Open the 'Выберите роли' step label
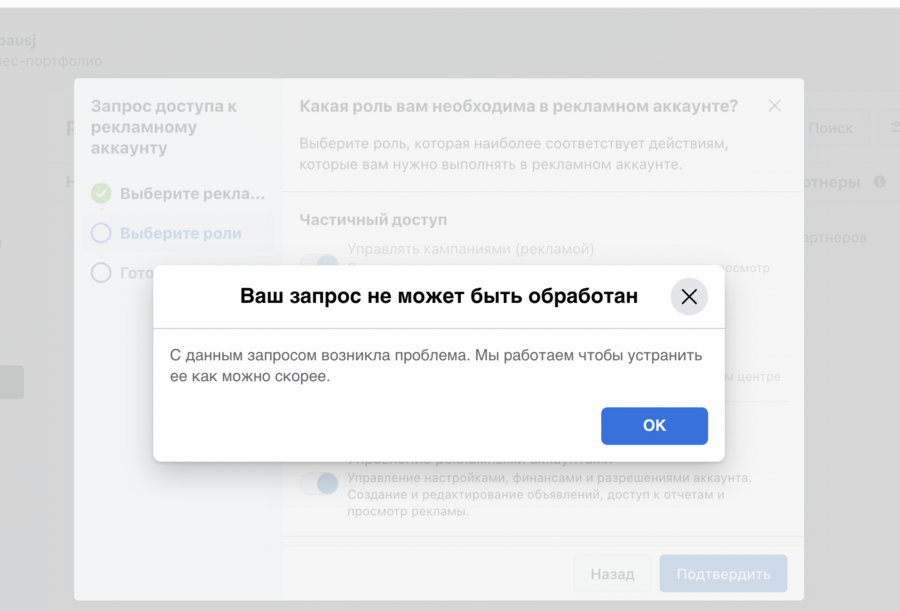This screenshot has width=900, height=611. click(181, 233)
